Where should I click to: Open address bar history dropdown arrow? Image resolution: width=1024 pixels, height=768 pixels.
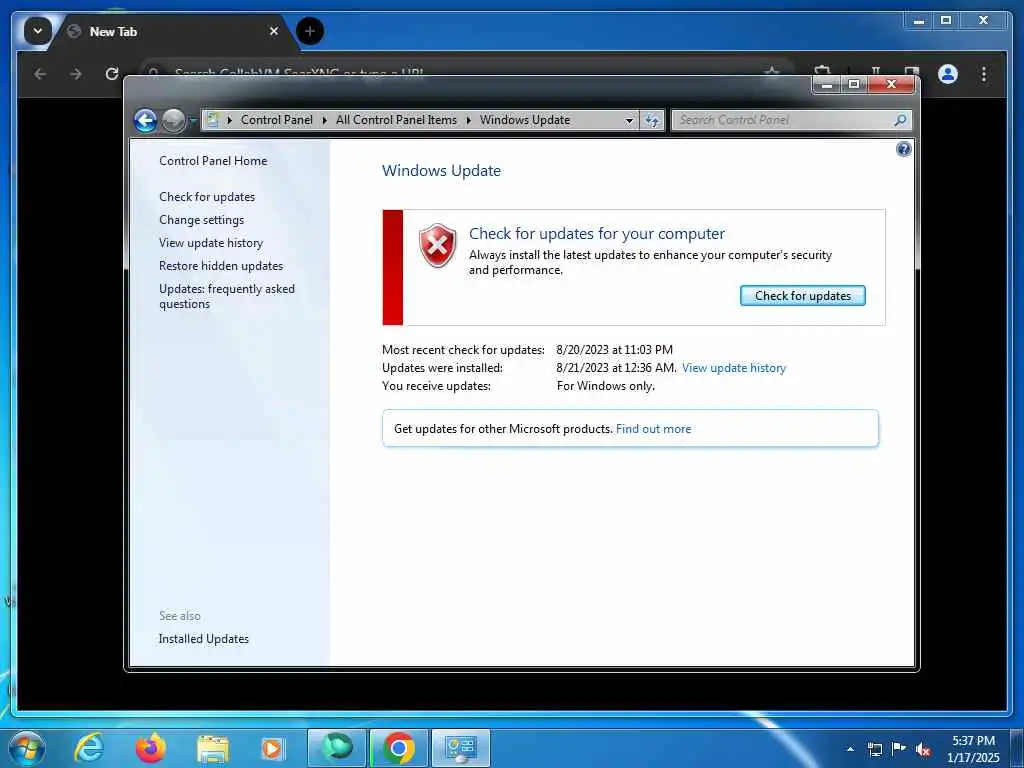[x=629, y=120]
